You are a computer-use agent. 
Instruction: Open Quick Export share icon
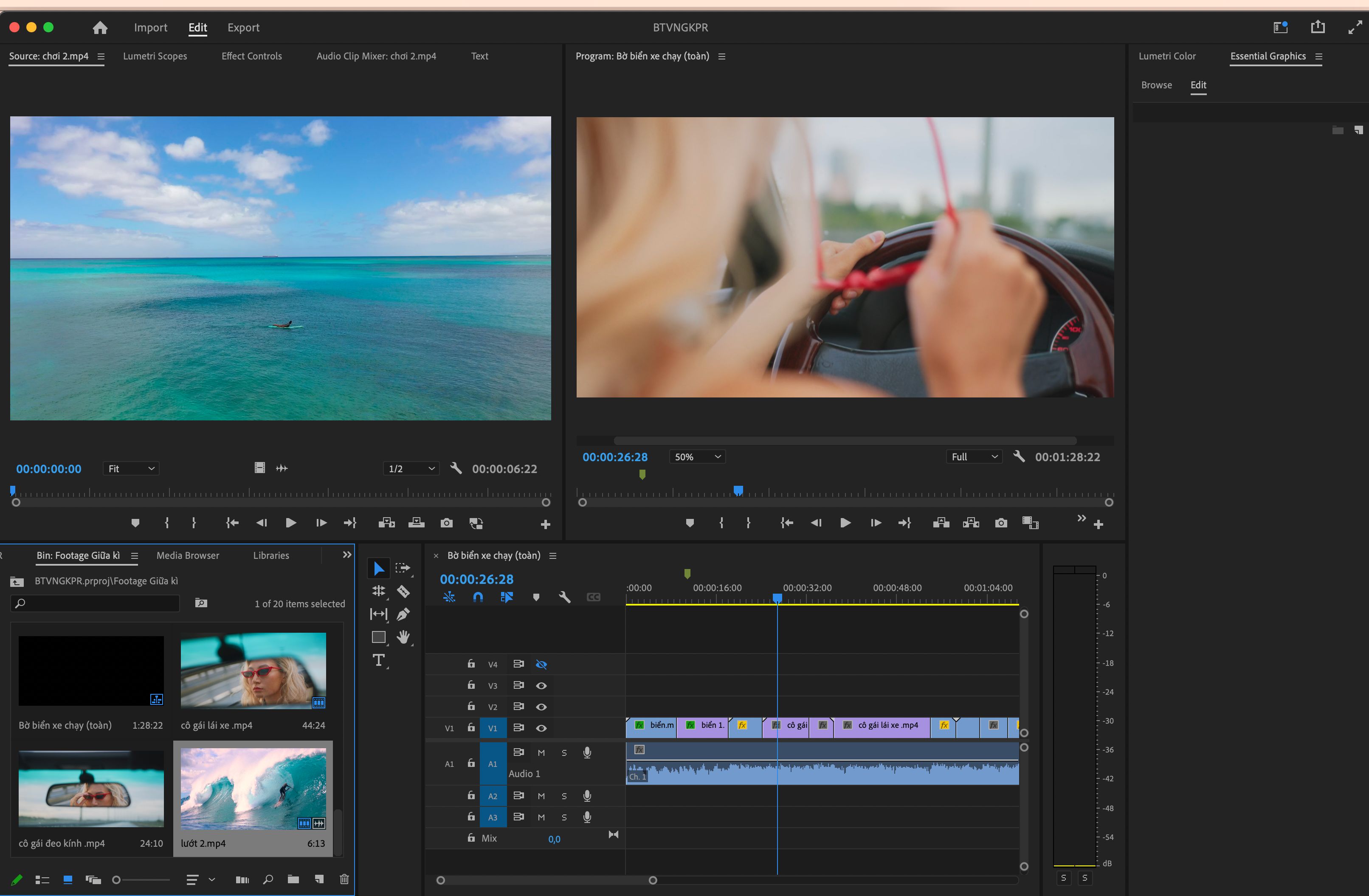click(x=1317, y=27)
